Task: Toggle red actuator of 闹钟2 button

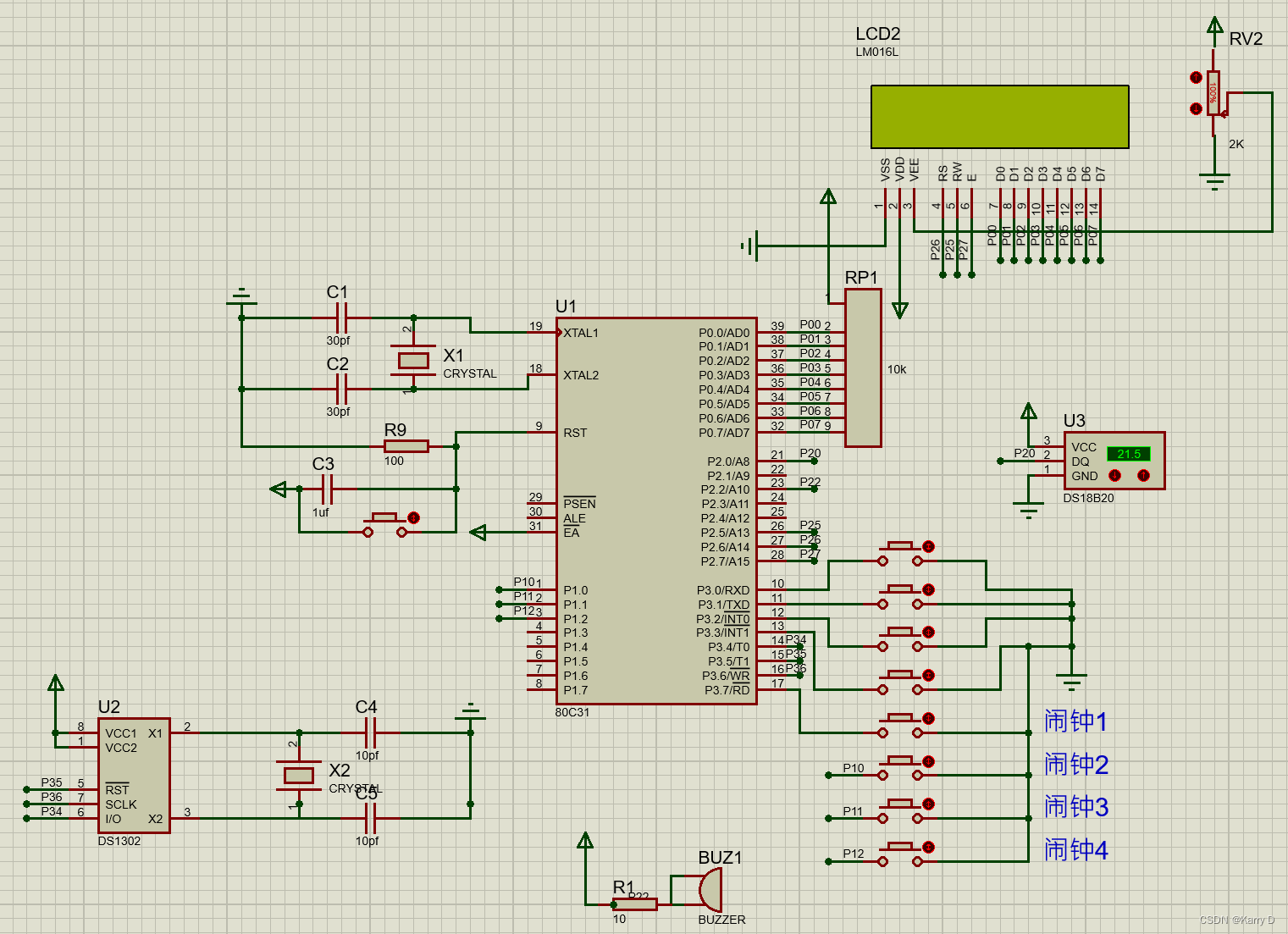Action: [928, 761]
